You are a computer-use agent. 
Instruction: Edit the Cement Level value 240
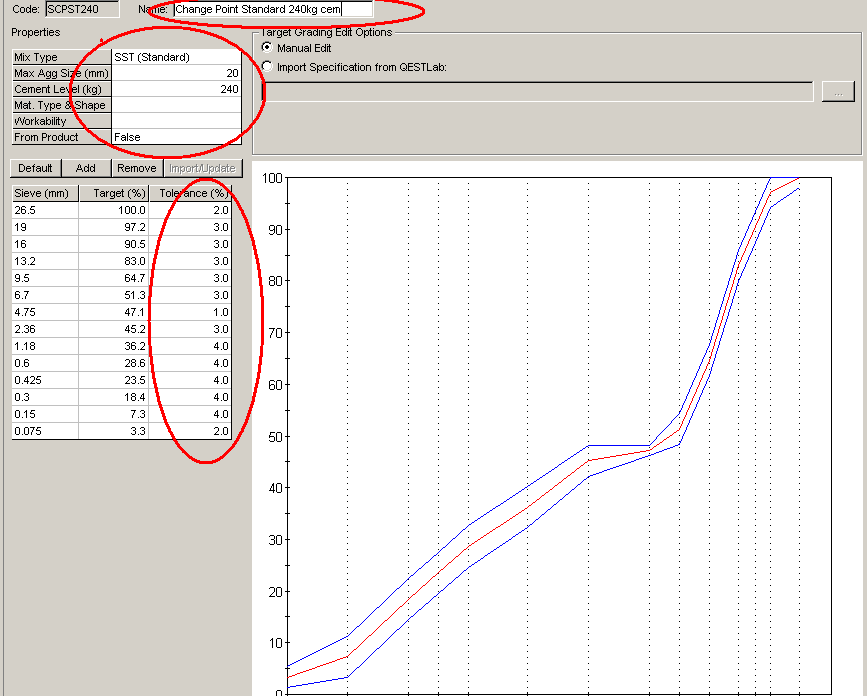(x=176, y=89)
